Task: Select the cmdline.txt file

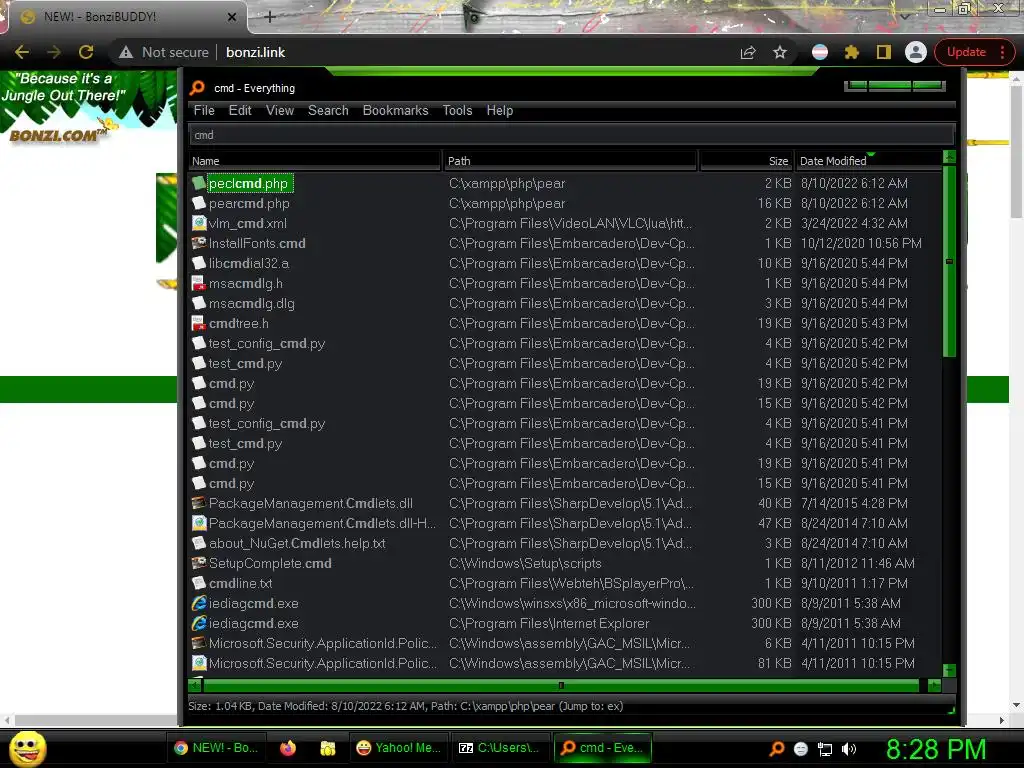Action: point(240,583)
